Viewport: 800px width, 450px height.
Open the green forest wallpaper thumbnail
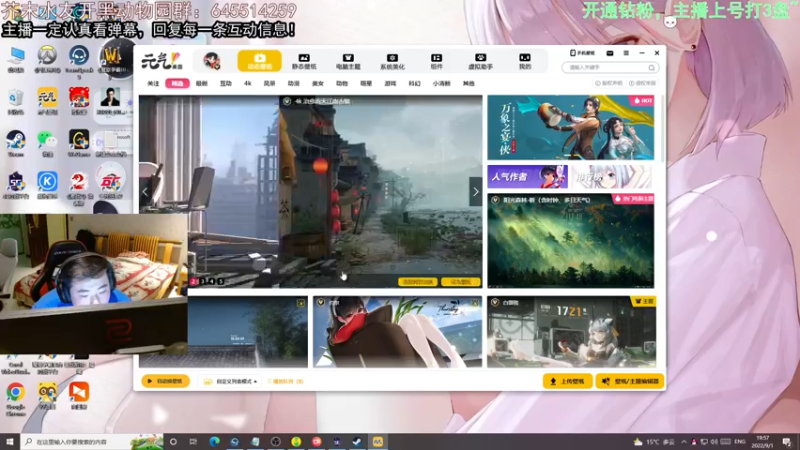(570, 241)
